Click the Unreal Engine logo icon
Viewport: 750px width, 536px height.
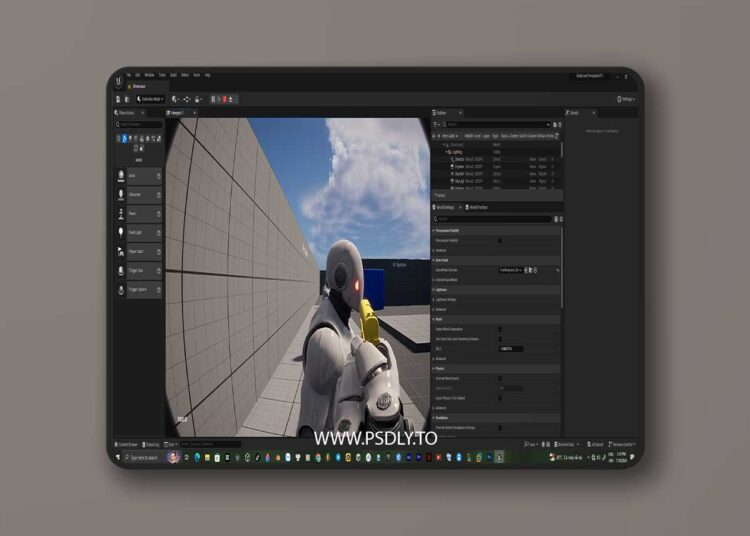(x=120, y=80)
